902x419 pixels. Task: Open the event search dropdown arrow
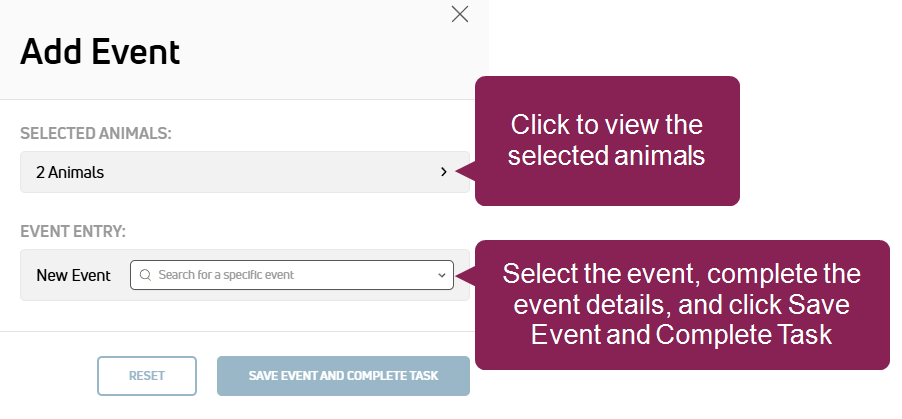point(442,275)
